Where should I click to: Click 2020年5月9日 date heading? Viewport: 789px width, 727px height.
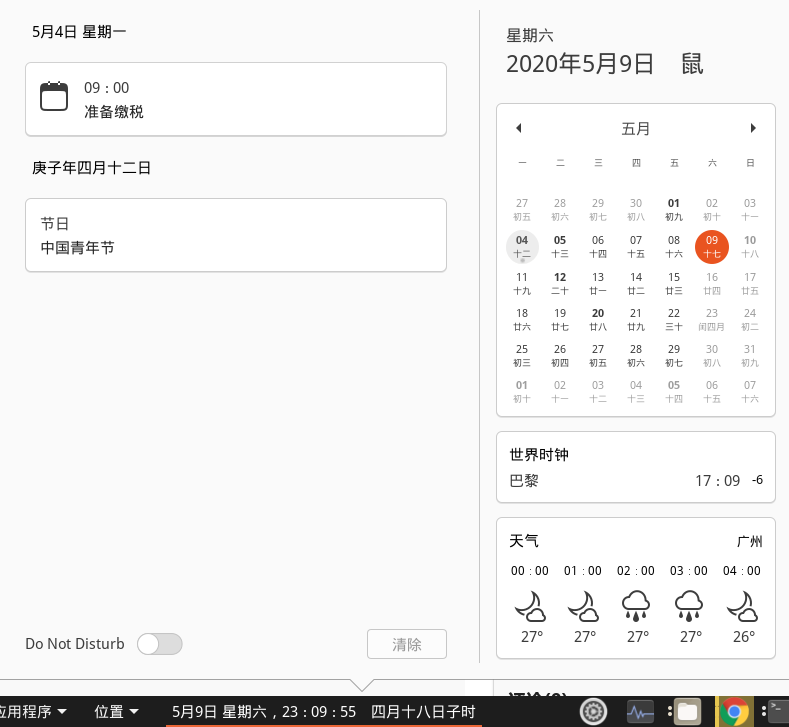(580, 64)
